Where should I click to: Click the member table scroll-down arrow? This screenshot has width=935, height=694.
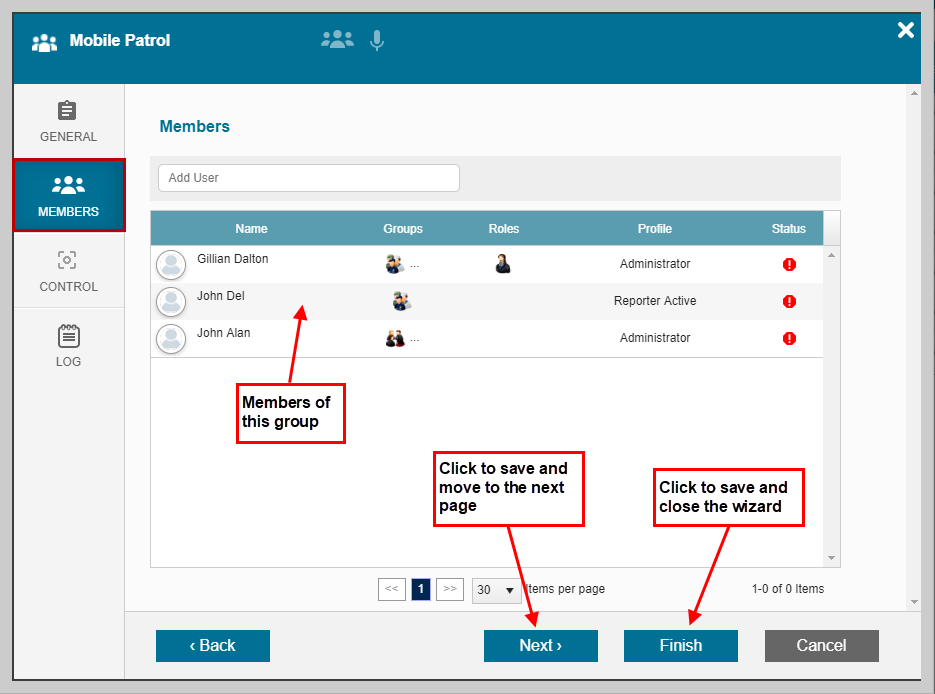pos(831,558)
